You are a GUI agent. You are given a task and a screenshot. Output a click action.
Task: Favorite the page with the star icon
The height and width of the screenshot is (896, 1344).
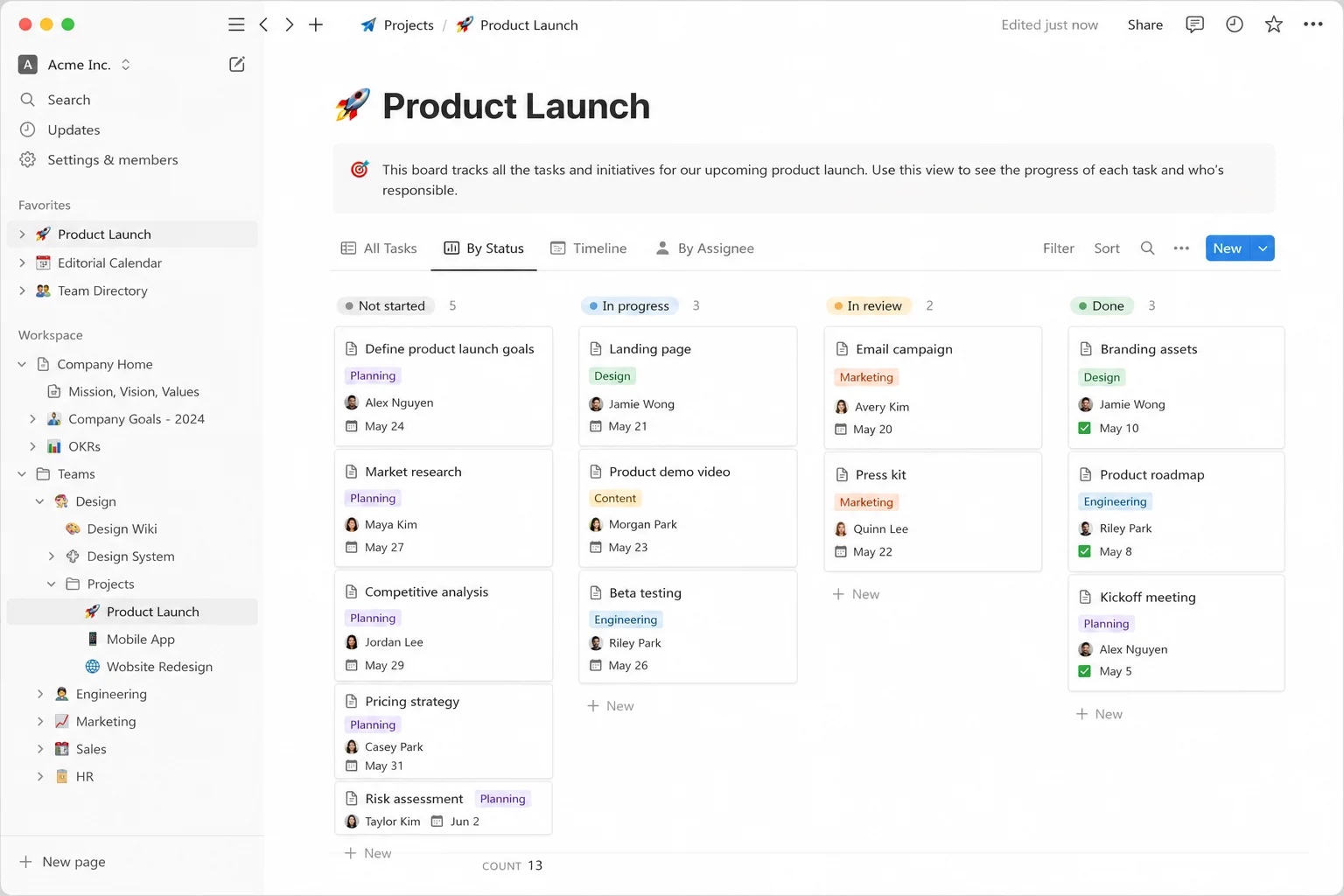[1274, 24]
